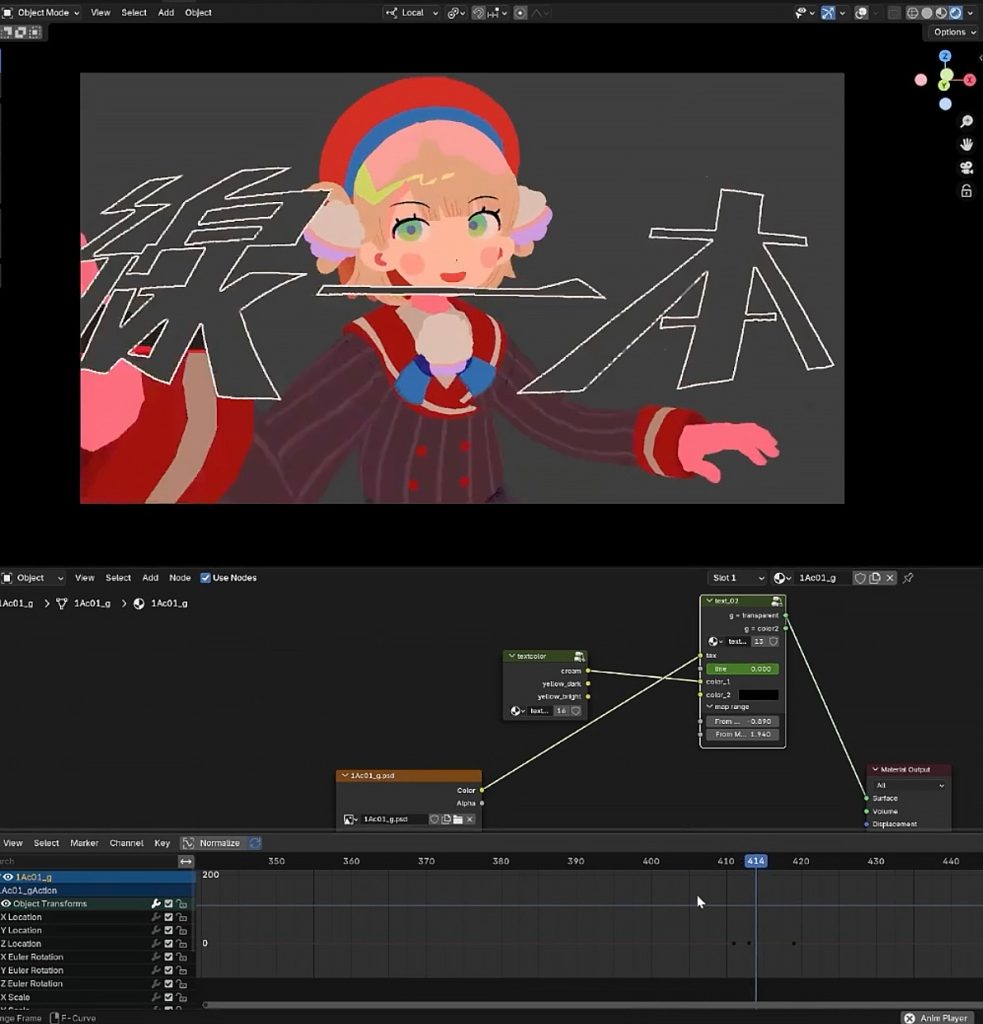
Task: Click the fake user shield for 1Ac01_g material
Action: (x=859, y=578)
